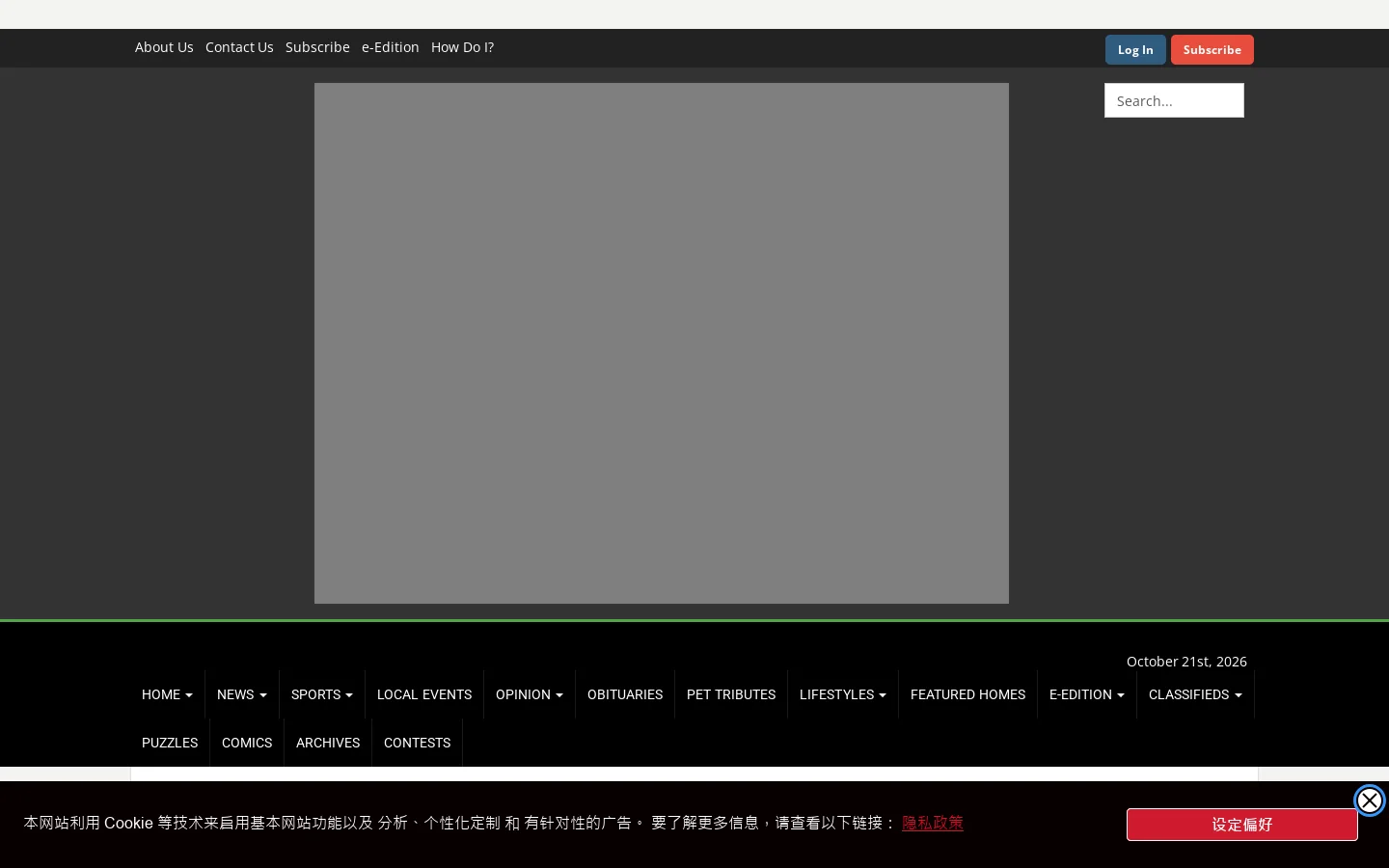The image size is (1389, 868).
Task: Expand the E-EDITION dropdown in navigation
Action: click(1087, 694)
